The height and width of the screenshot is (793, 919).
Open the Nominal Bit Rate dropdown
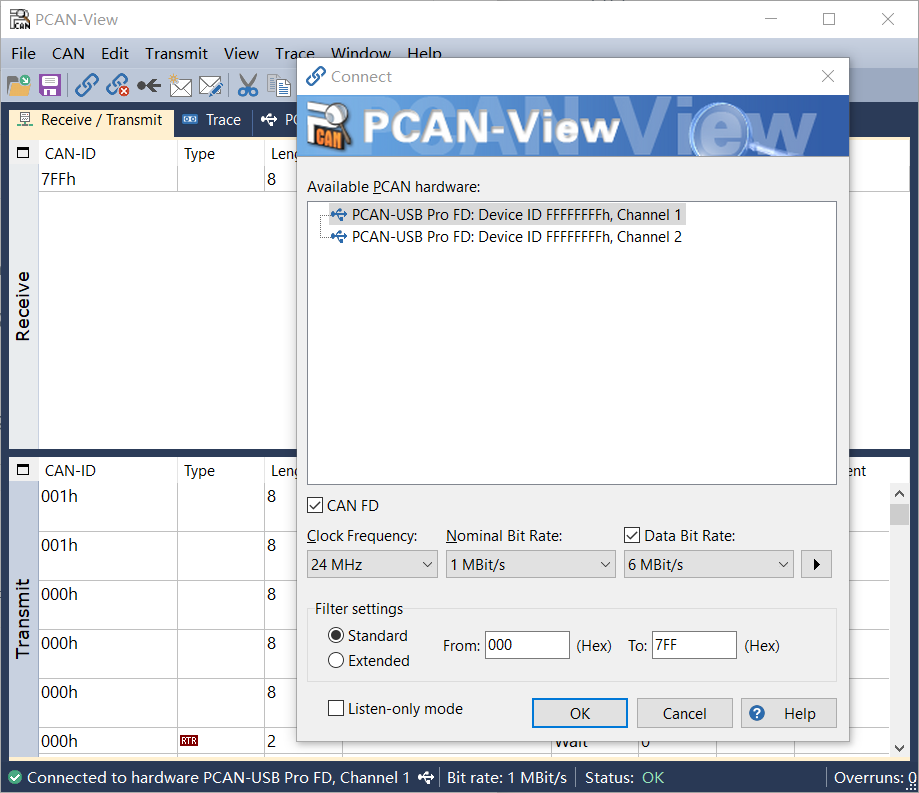click(x=530, y=564)
